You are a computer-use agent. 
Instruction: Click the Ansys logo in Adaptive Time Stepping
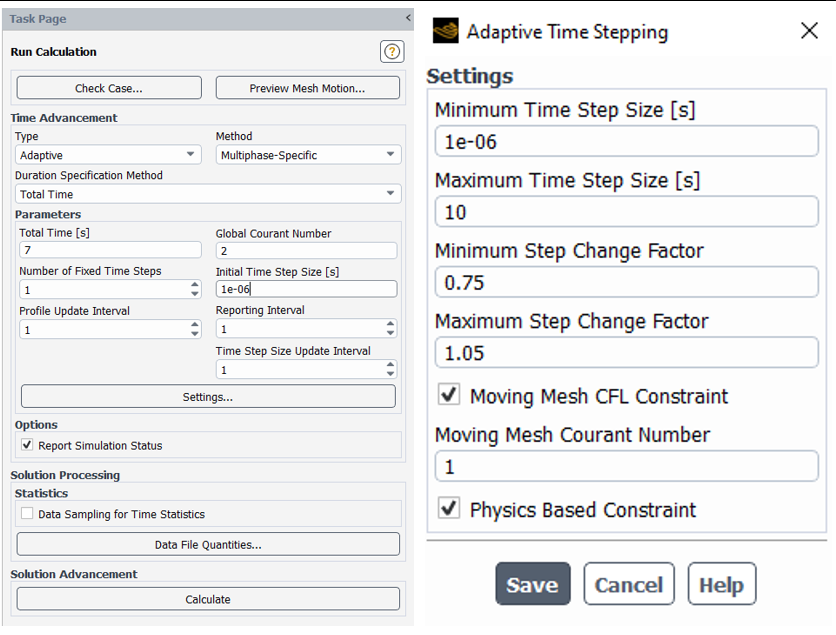(445, 31)
